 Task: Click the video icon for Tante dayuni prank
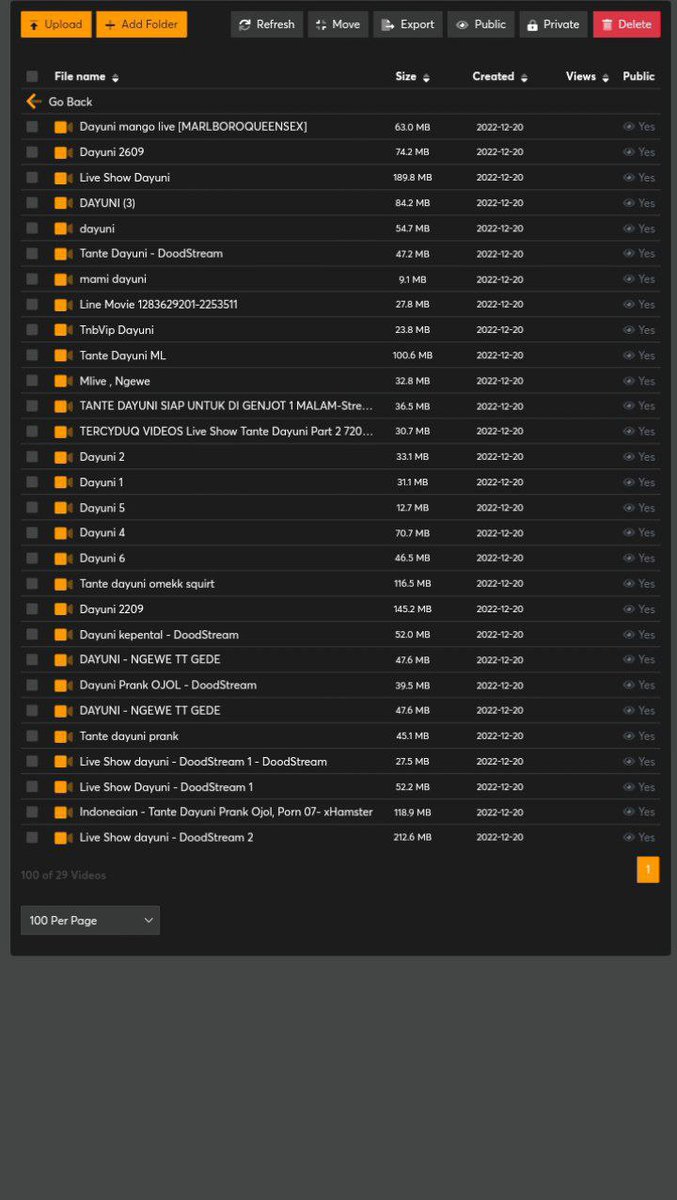64,736
